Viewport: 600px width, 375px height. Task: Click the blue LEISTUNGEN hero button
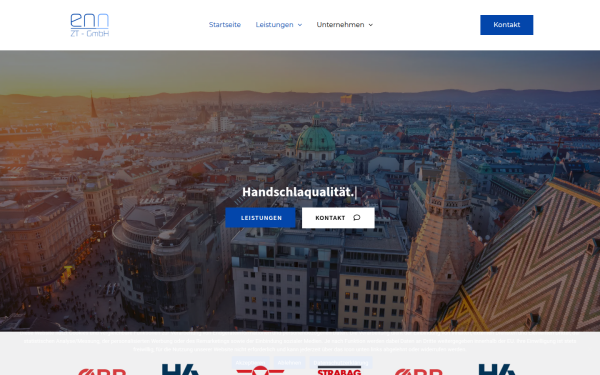260,218
